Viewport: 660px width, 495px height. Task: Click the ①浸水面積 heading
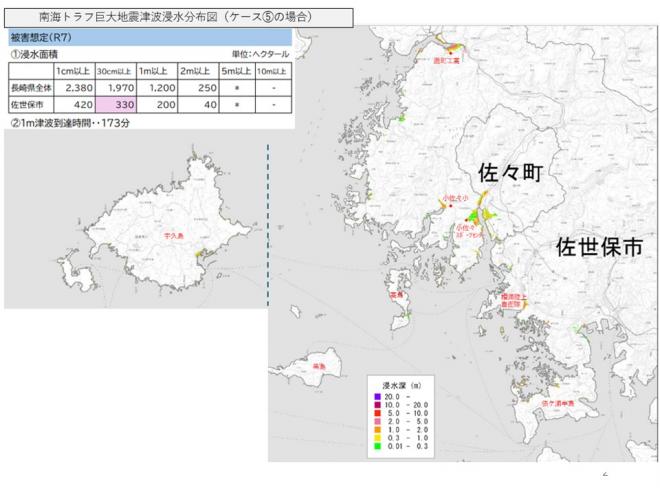[x=34, y=54]
